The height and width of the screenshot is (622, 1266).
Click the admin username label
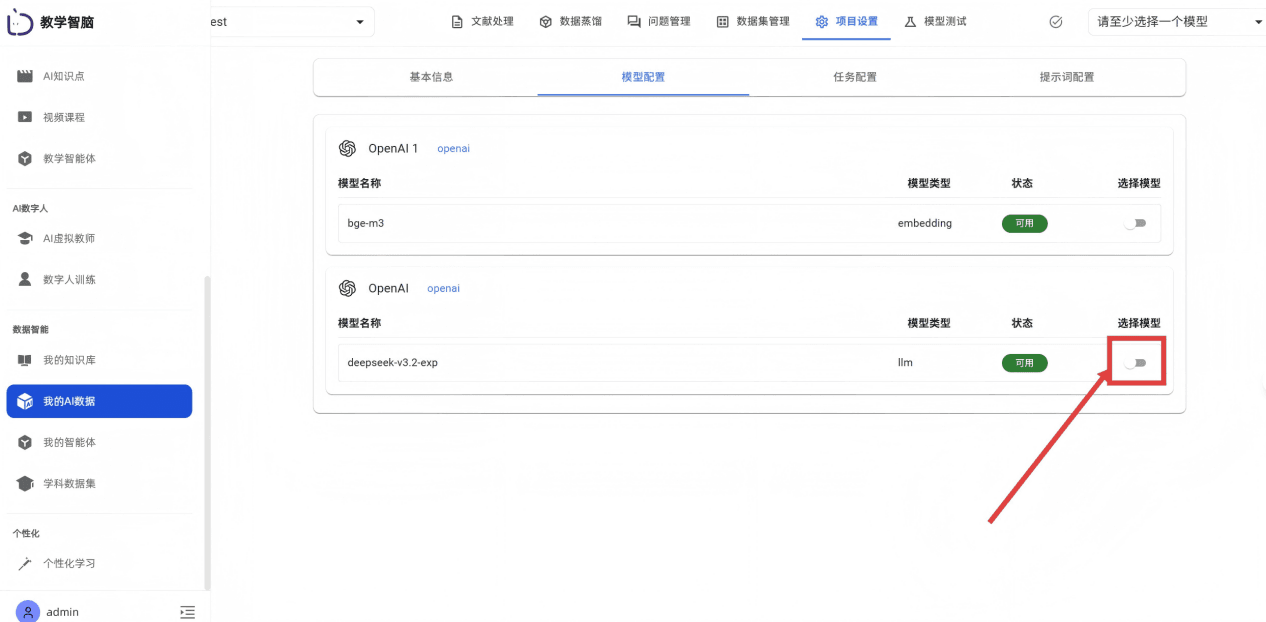tap(63, 612)
